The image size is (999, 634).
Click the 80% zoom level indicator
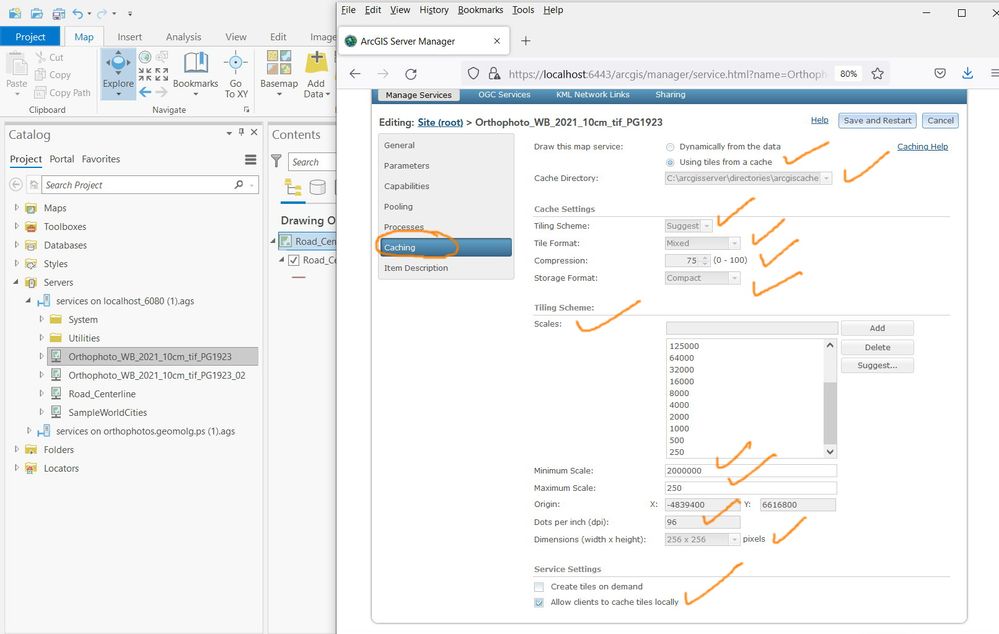[x=849, y=74]
